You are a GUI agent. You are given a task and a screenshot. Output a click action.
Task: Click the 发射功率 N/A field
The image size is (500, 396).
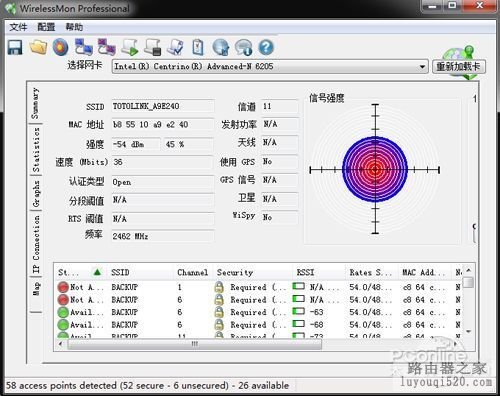pos(279,124)
